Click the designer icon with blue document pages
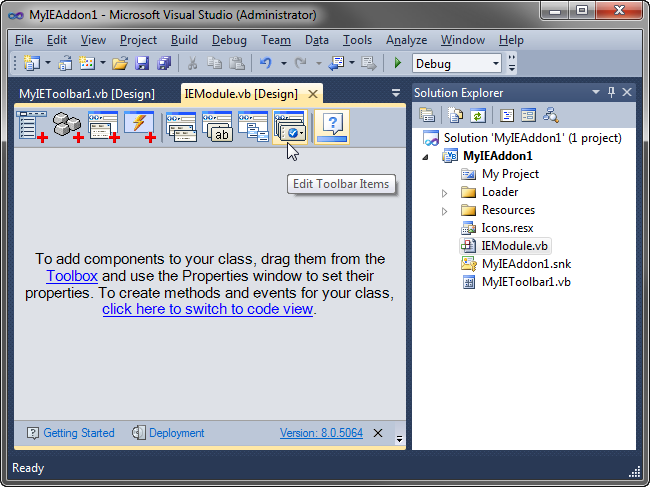Image resolution: width=650 pixels, height=487 pixels. [253, 127]
